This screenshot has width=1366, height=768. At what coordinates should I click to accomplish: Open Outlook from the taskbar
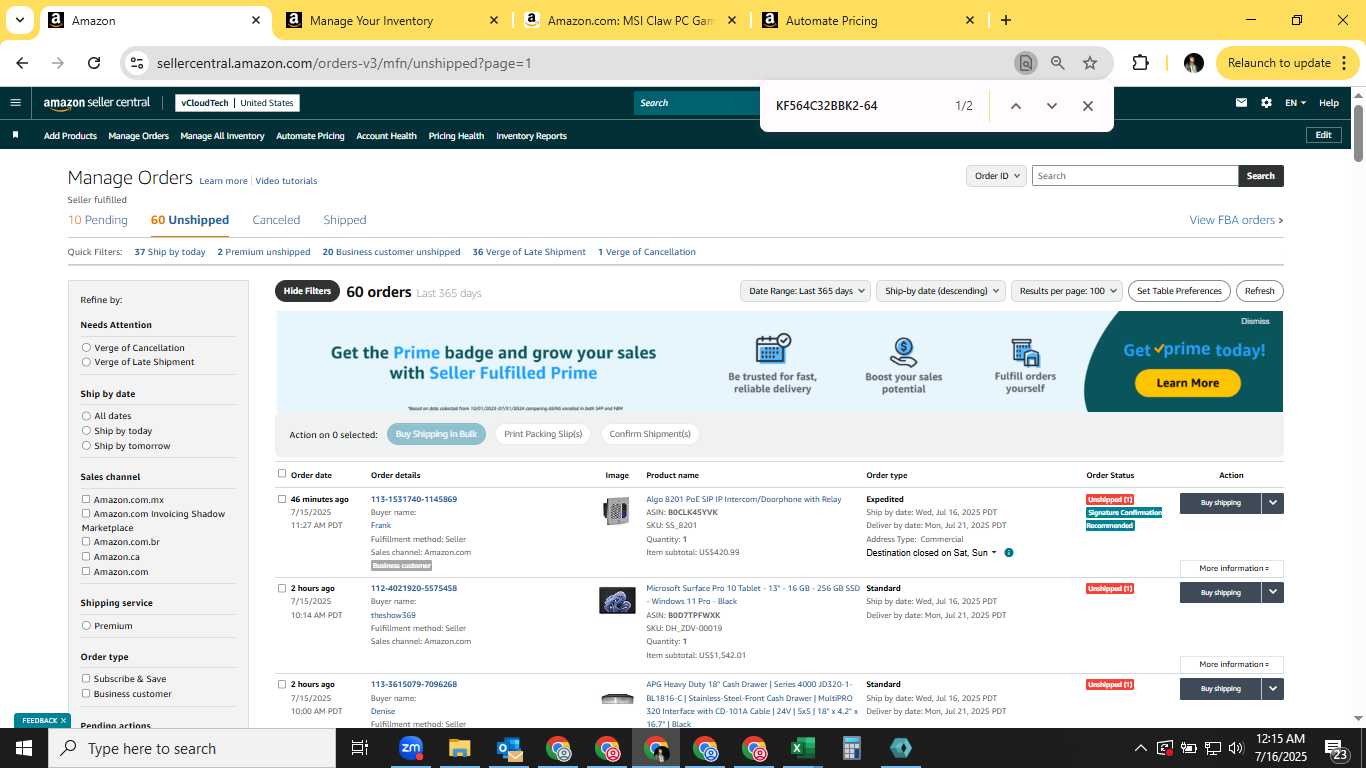click(509, 748)
